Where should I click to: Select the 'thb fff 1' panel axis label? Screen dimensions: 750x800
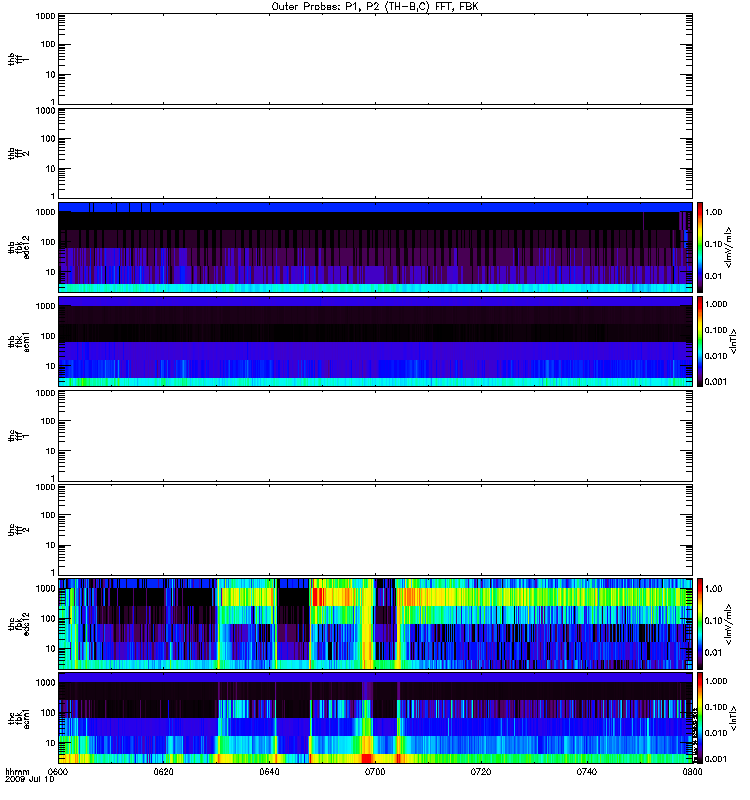[18, 60]
